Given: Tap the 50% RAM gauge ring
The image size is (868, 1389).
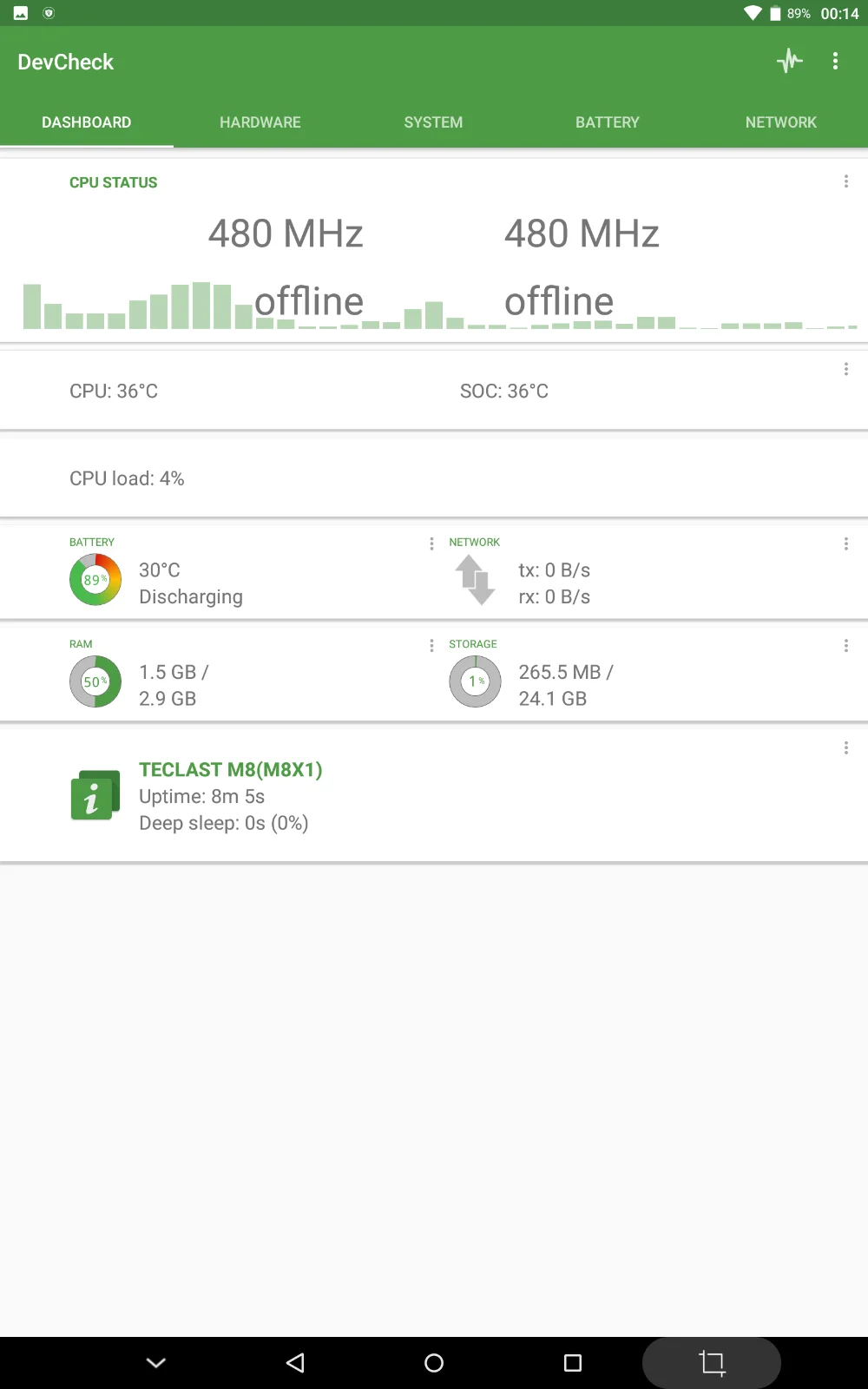Looking at the screenshot, I should point(95,681).
